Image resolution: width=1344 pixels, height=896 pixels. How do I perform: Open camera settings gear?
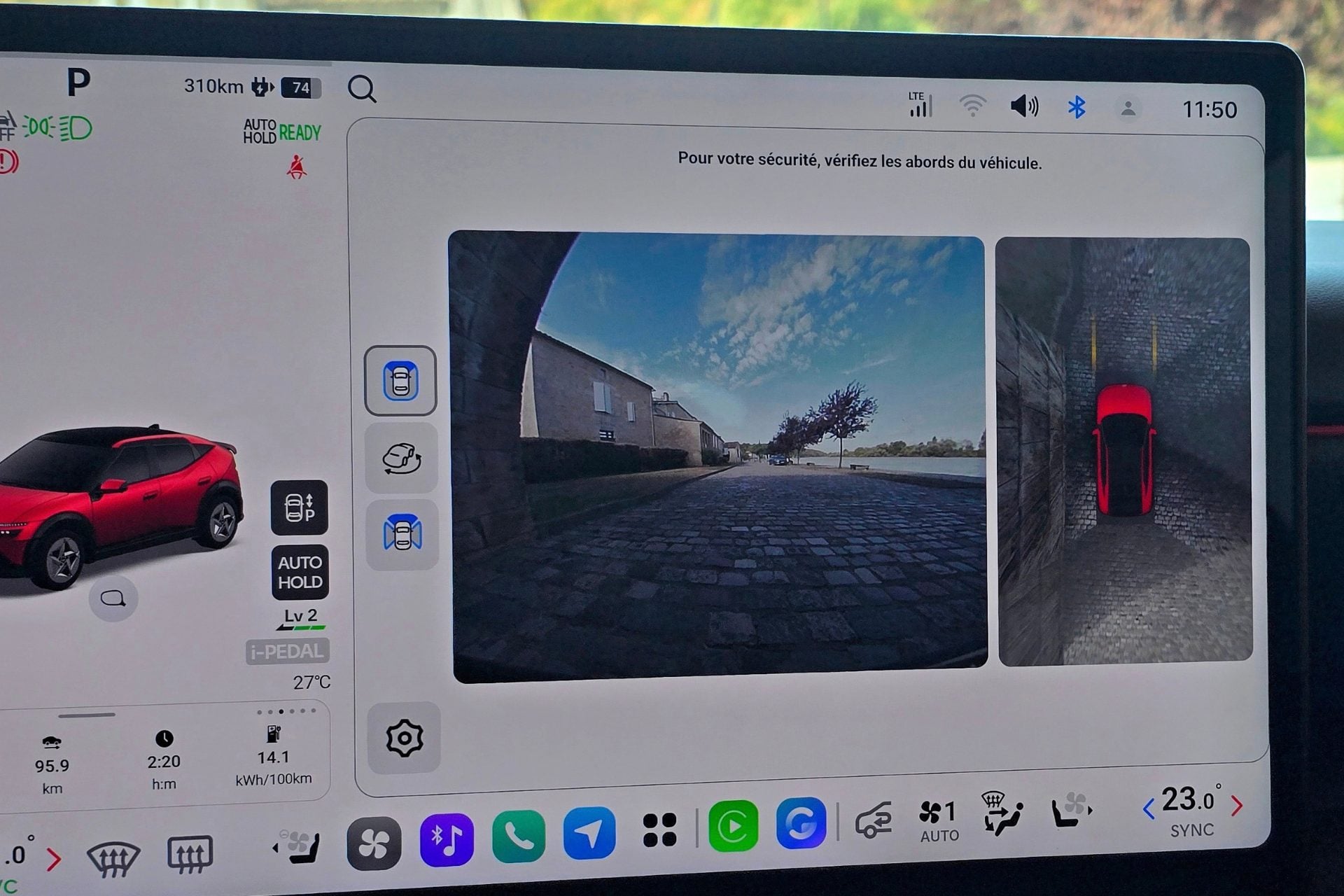click(404, 738)
